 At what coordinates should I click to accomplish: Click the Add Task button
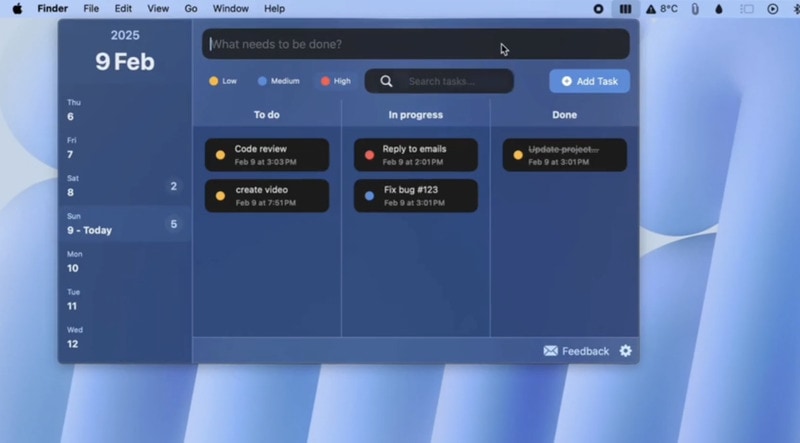coord(589,81)
